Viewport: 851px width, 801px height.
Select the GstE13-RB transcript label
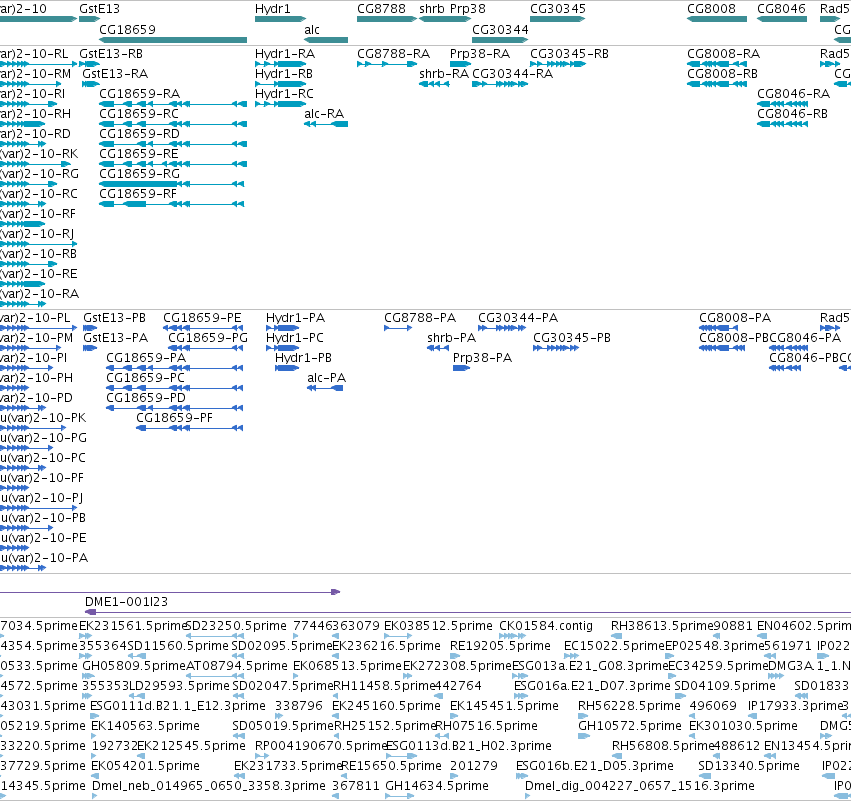[x=111, y=54]
